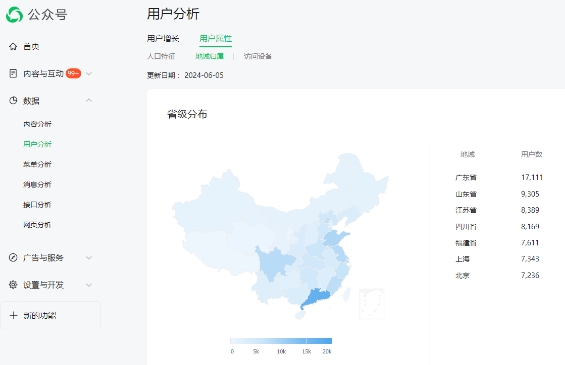
Task: Open the 人口特征 sub-tab
Action: point(161,56)
